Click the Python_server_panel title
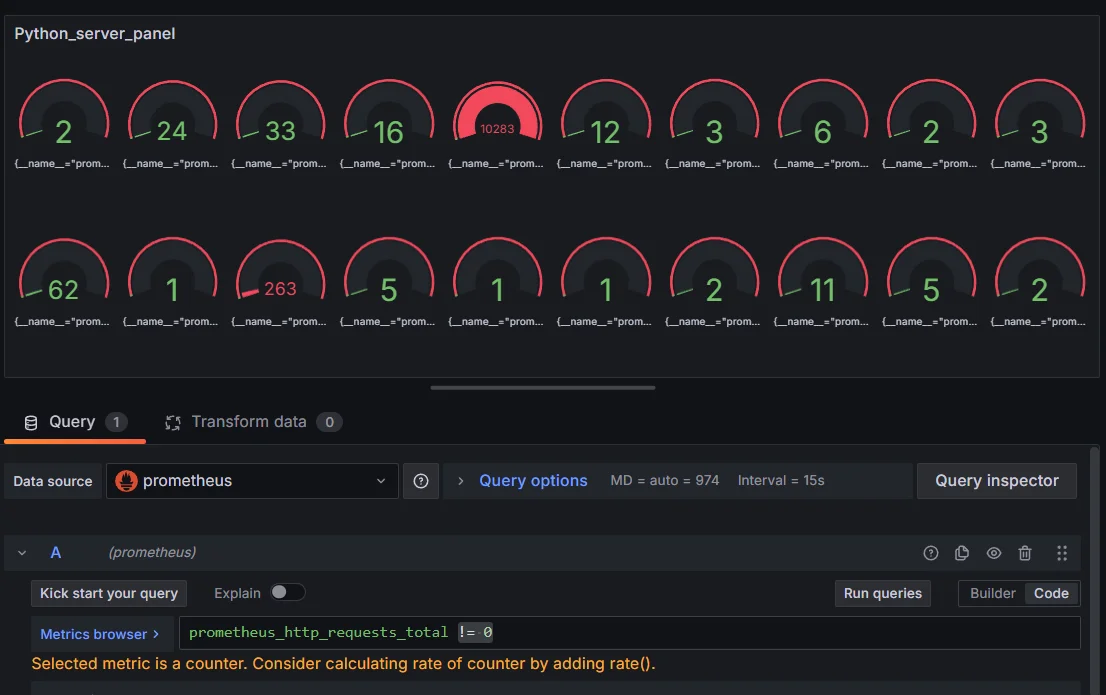The height and width of the screenshot is (695, 1106). pyautogui.click(x=95, y=34)
